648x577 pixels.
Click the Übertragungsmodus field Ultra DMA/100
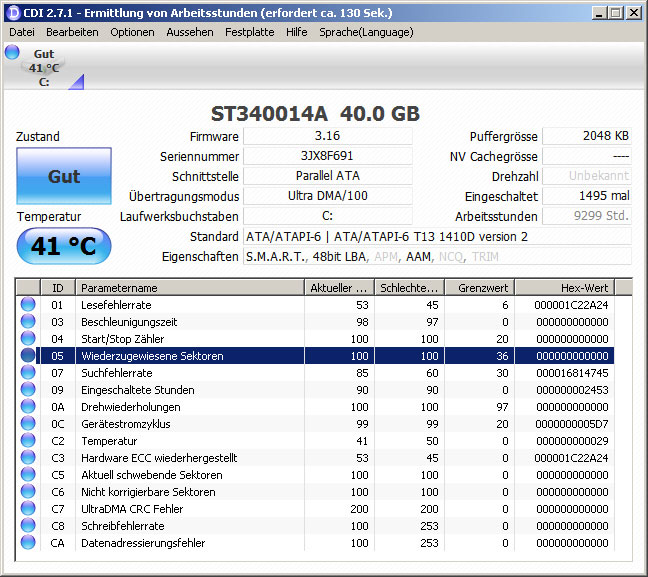(x=328, y=196)
